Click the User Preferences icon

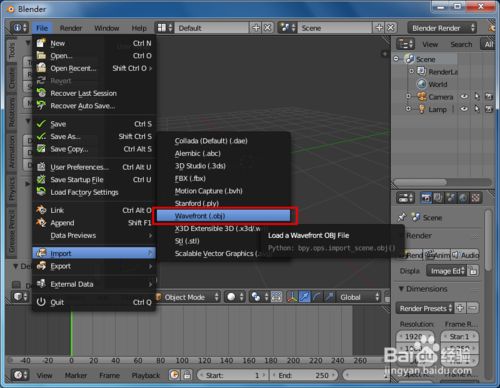point(41,167)
